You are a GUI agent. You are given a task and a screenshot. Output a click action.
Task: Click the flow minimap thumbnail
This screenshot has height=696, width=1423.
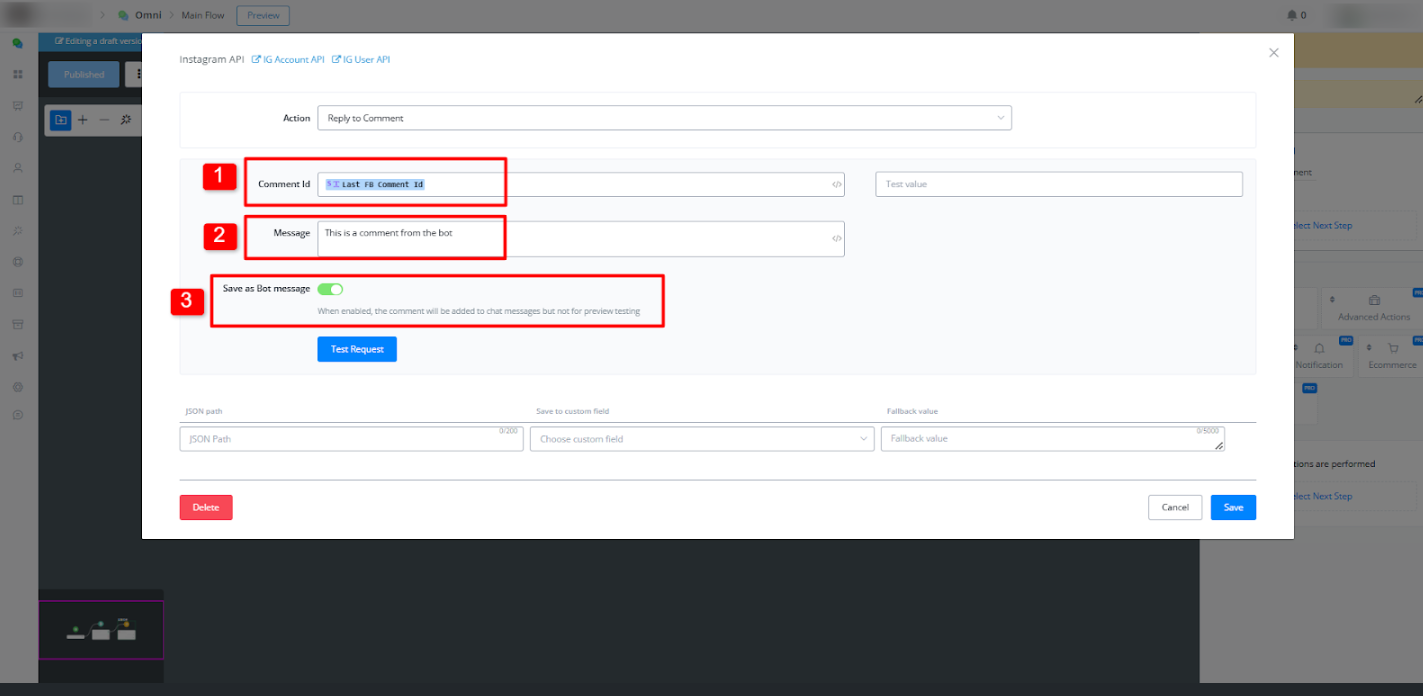(x=100, y=629)
